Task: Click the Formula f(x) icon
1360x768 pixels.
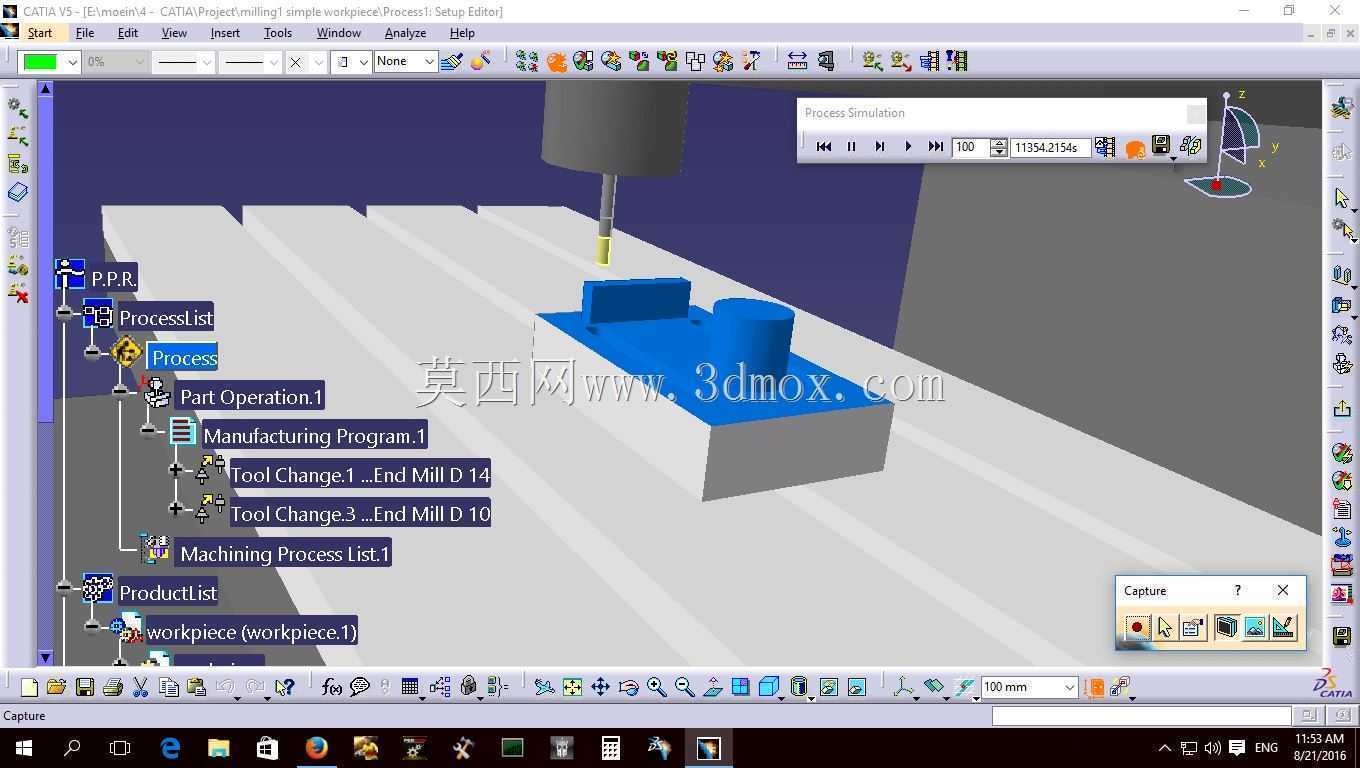Action: [x=332, y=687]
